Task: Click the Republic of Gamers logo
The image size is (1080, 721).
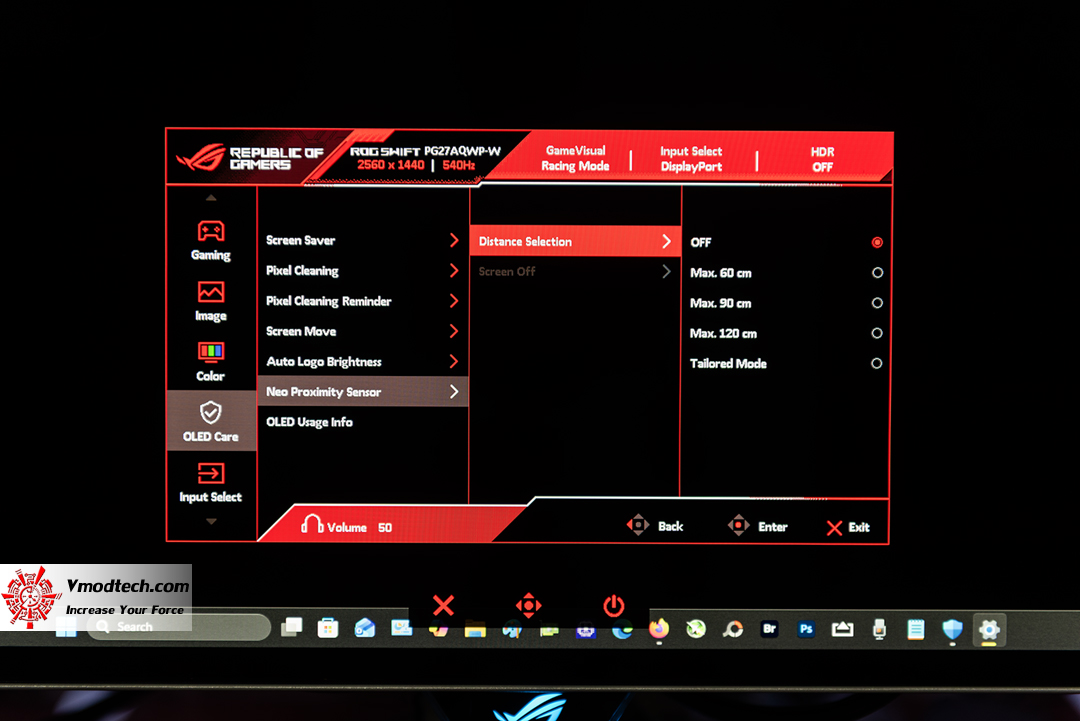Action: pyautogui.click(x=249, y=158)
